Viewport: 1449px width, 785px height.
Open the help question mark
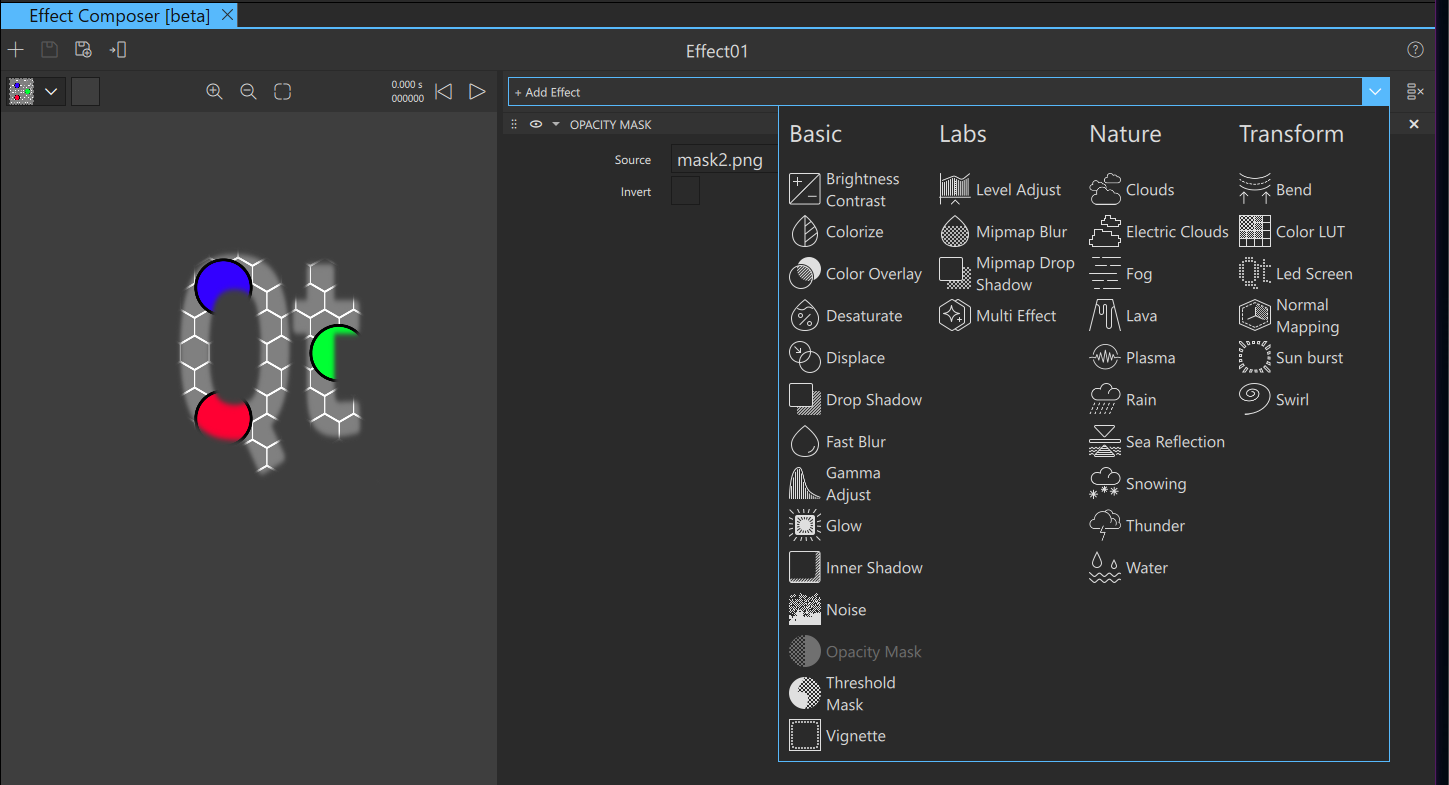click(1415, 49)
